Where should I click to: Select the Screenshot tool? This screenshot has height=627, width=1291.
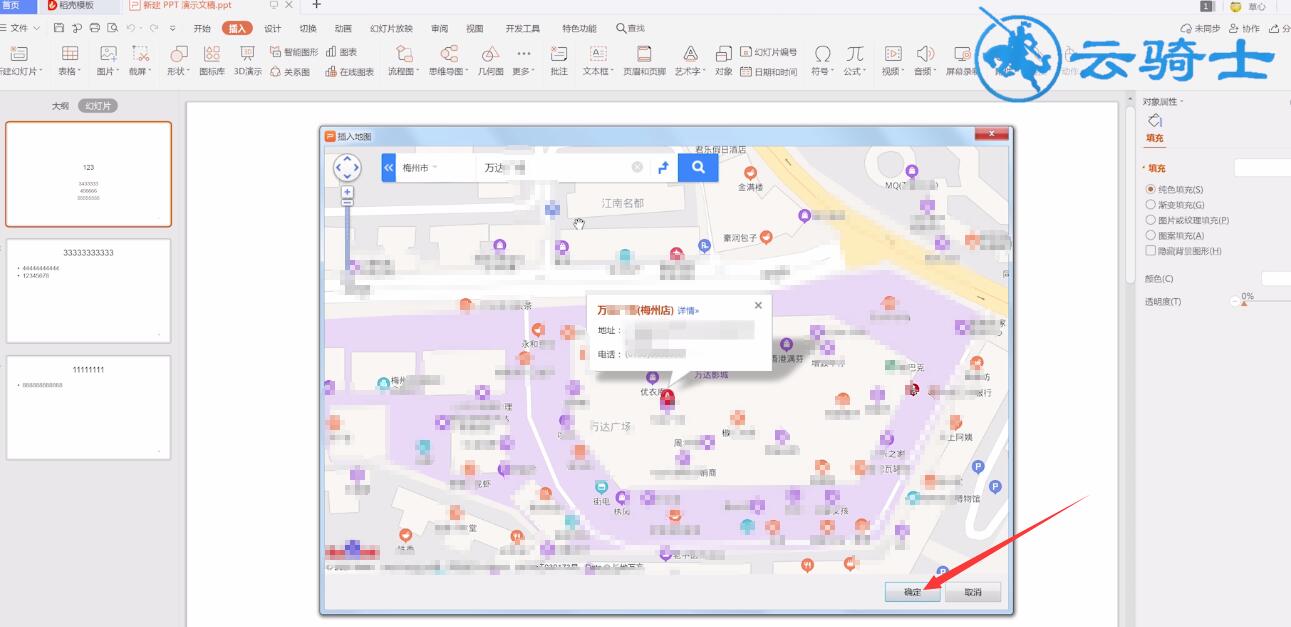(140, 60)
